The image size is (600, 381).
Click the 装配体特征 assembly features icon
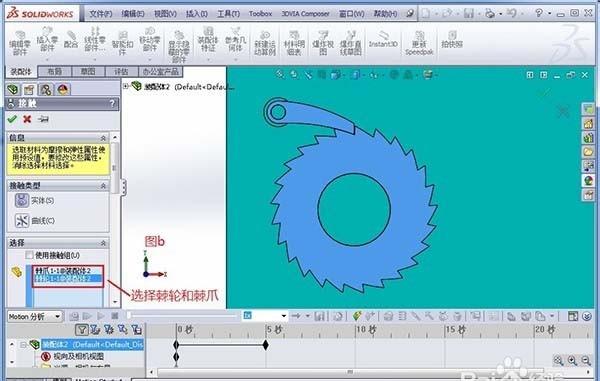tap(208, 39)
